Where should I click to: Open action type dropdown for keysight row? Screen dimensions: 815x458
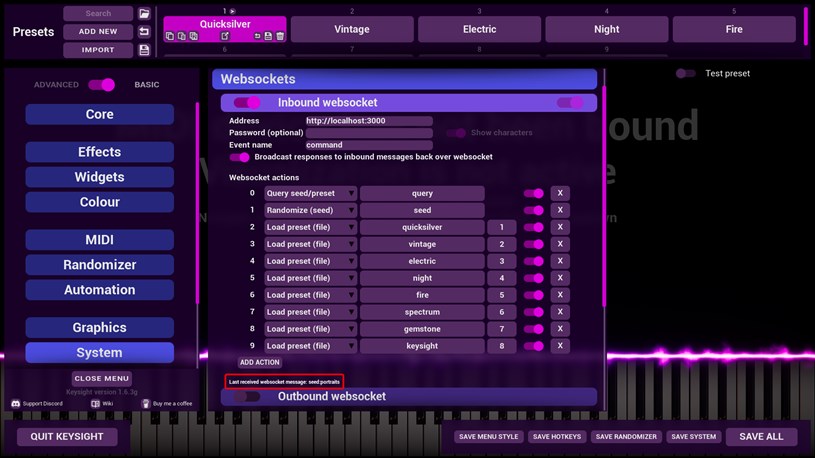310,346
